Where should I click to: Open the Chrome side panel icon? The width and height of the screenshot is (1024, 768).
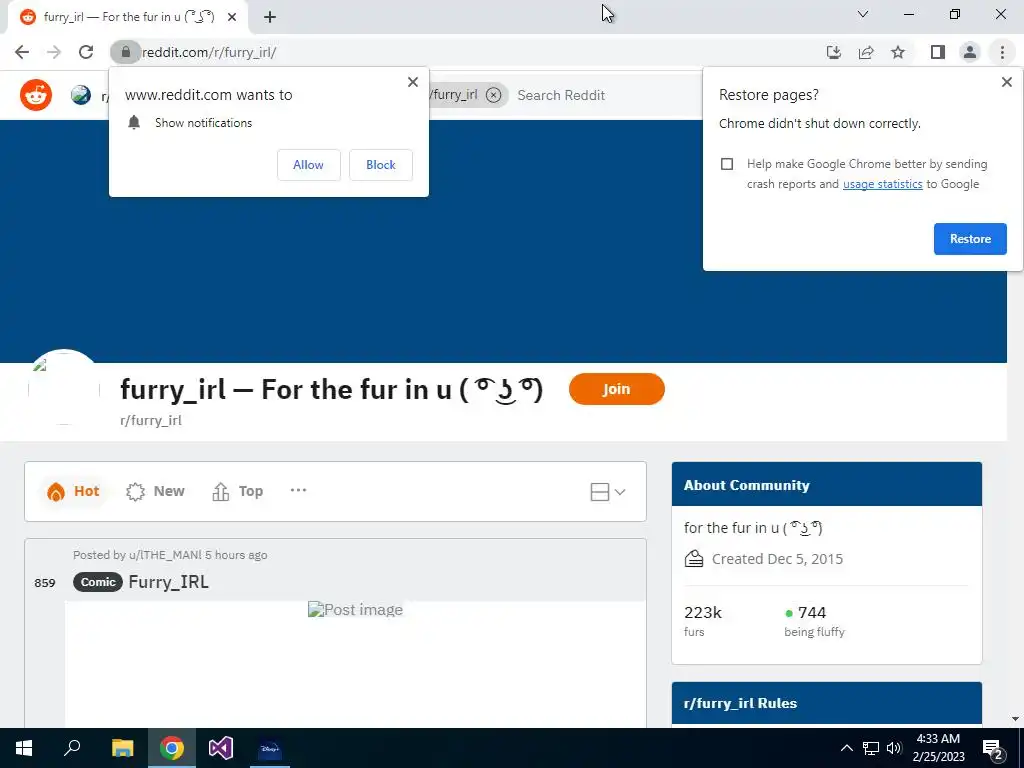click(938, 52)
